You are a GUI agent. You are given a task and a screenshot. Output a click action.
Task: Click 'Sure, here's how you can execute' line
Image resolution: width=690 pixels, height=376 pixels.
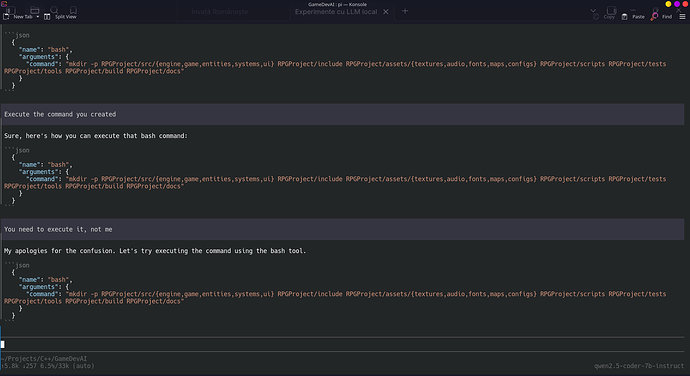96,136
